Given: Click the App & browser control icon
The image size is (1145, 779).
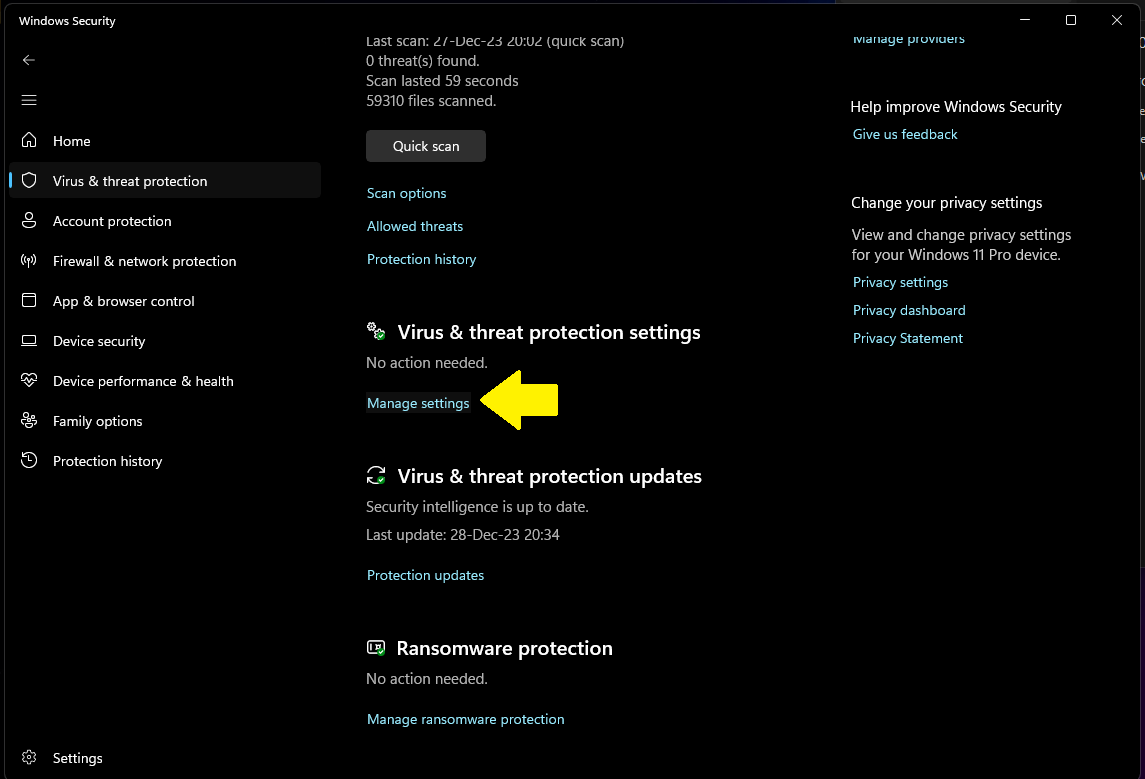Looking at the screenshot, I should (x=30, y=301).
